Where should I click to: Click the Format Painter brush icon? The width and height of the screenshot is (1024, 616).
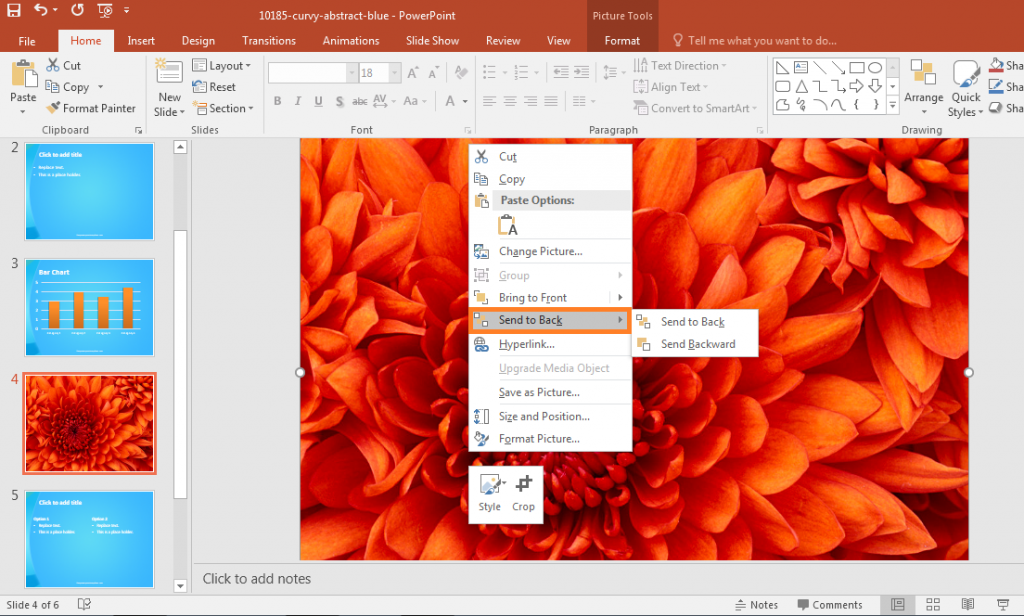tap(53, 108)
